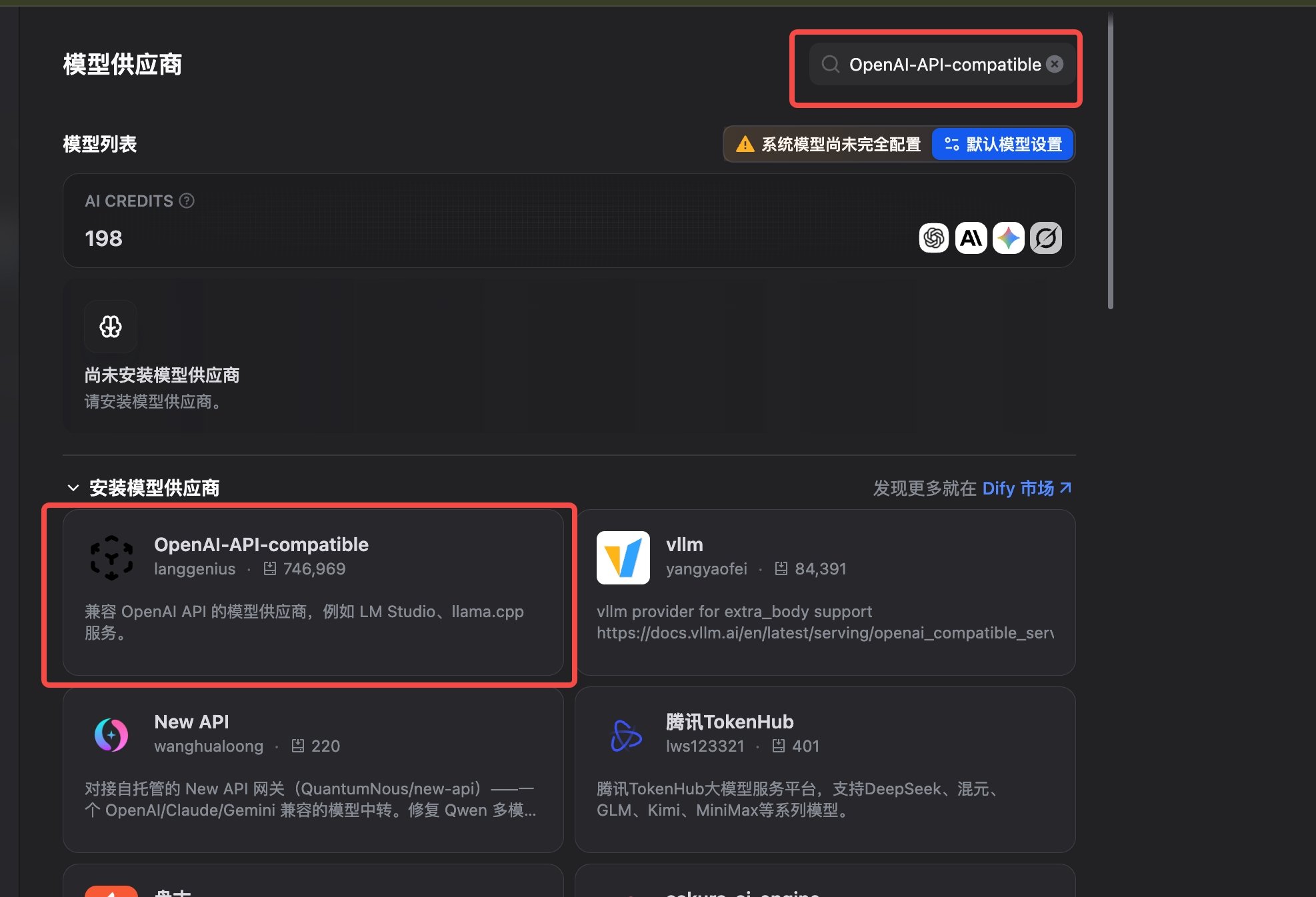The height and width of the screenshot is (897, 1316).
Task: Click the 系统模型尚未完全配置 warning text
Action: click(841, 145)
